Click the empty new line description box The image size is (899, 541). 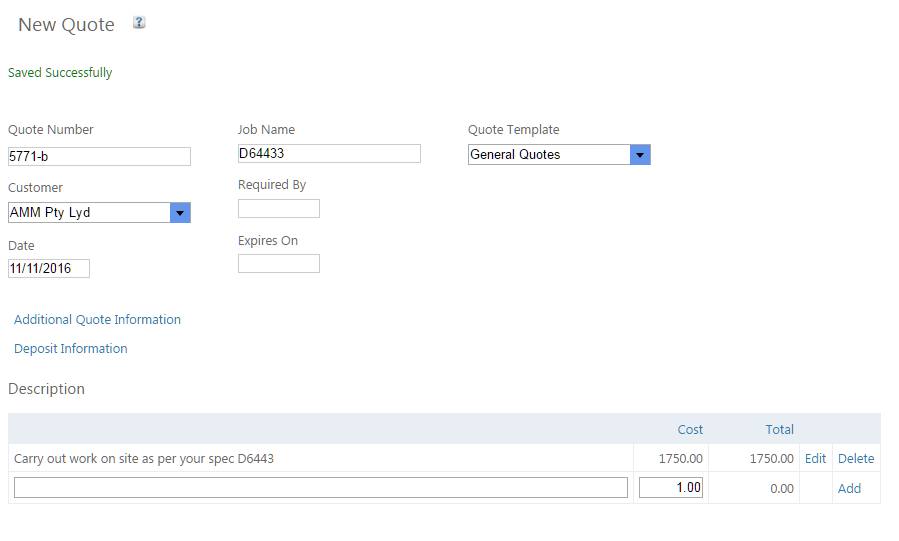tap(320, 488)
